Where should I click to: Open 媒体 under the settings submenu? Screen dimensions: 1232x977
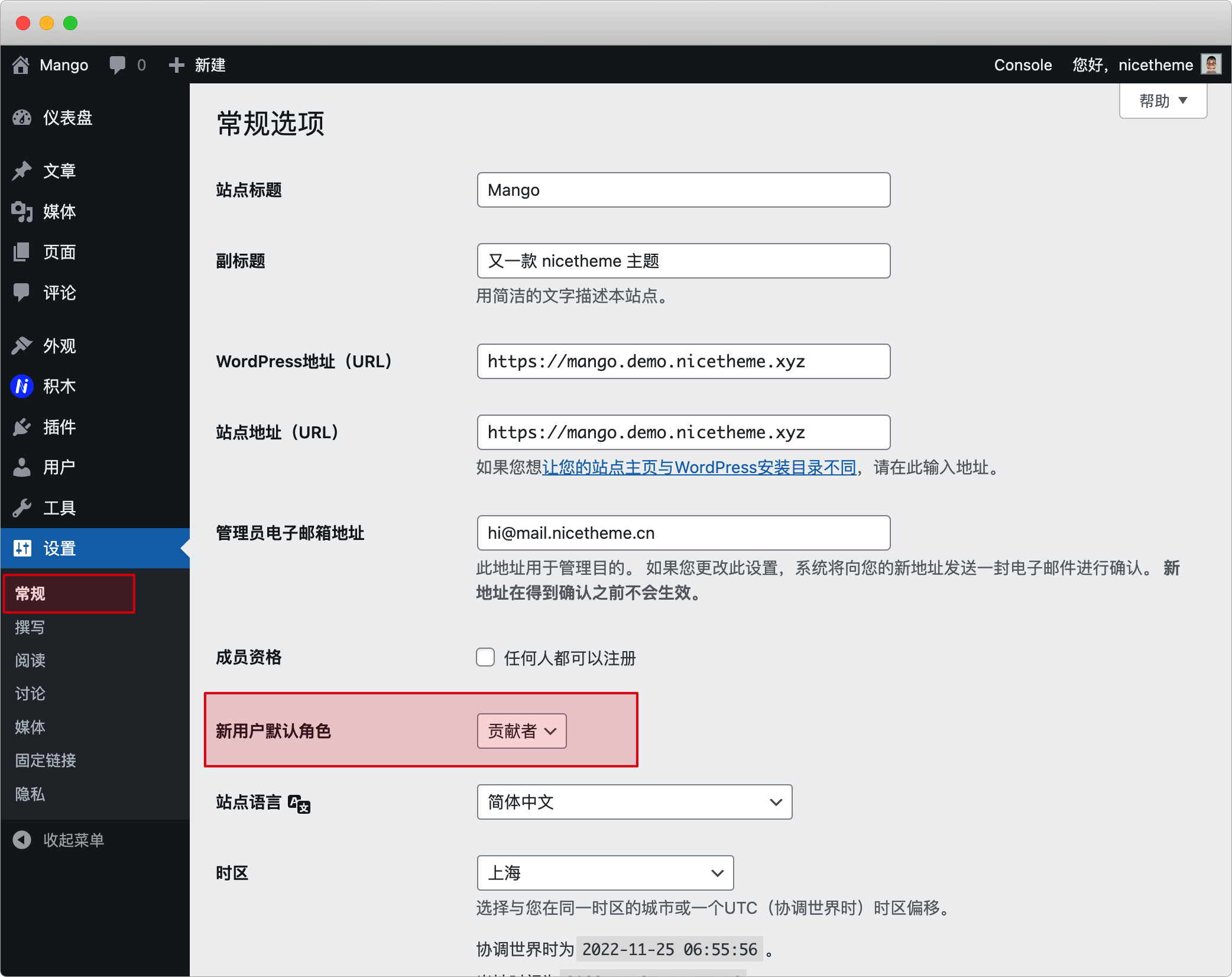(x=30, y=727)
